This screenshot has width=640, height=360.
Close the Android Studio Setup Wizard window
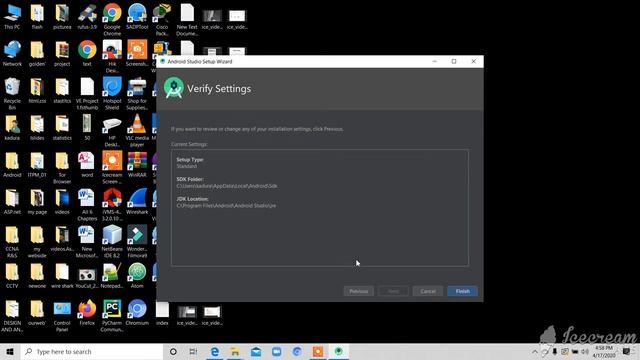coord(473,61)
